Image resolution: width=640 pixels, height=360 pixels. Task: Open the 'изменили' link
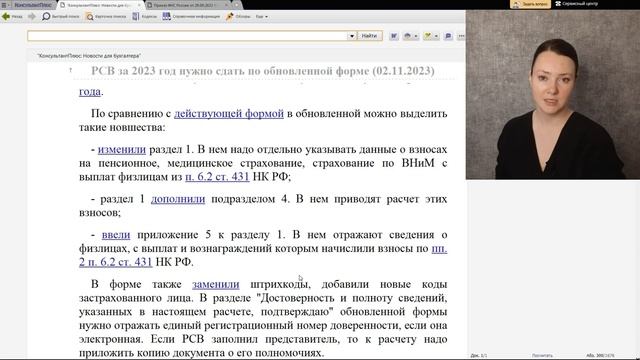[122, 149]
